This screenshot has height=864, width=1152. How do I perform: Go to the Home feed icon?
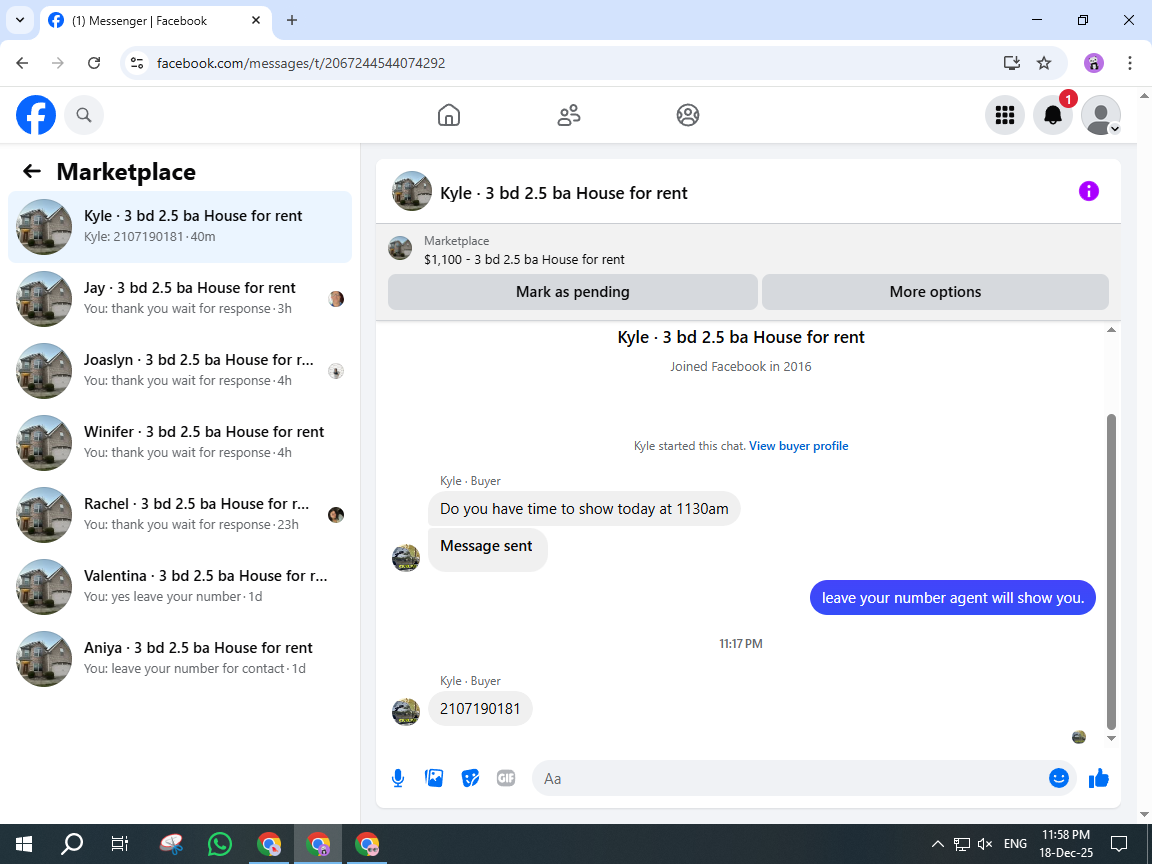point(449,115)
